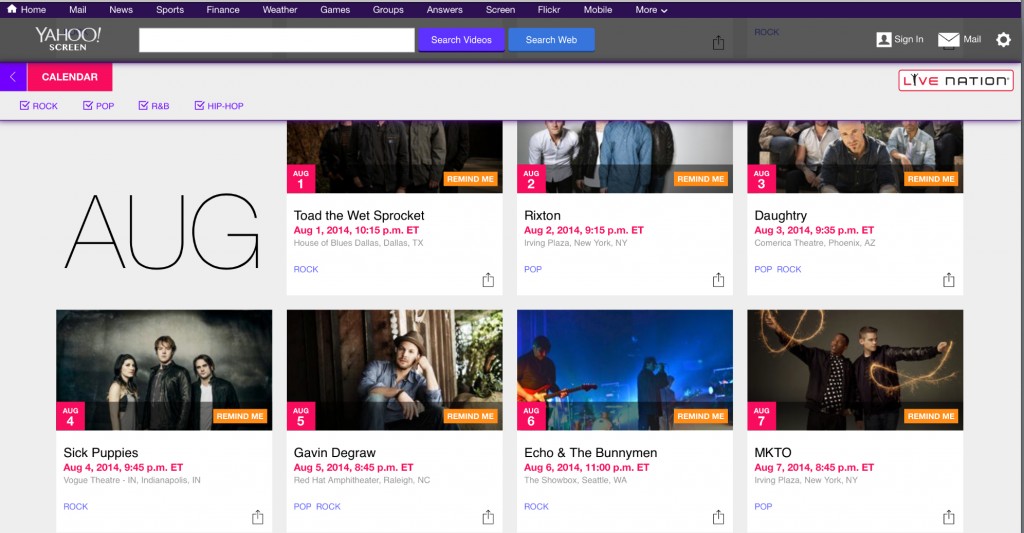This screenshot has height=533, width=1024.
Task: Open Gavin Degraw photo thumbnail
Action: [394, 370]
